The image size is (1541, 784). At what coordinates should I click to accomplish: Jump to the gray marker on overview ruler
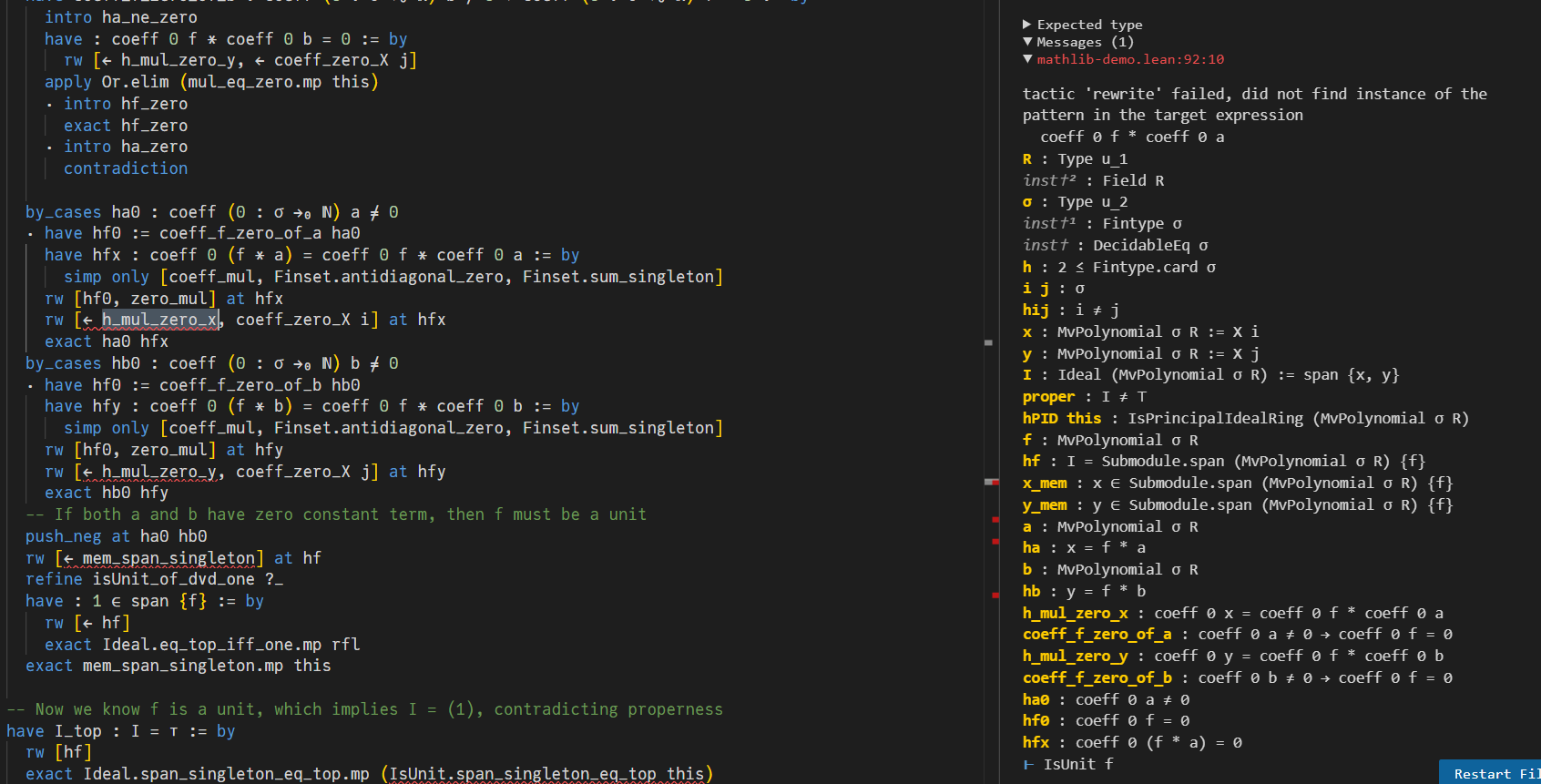[988, 343]
